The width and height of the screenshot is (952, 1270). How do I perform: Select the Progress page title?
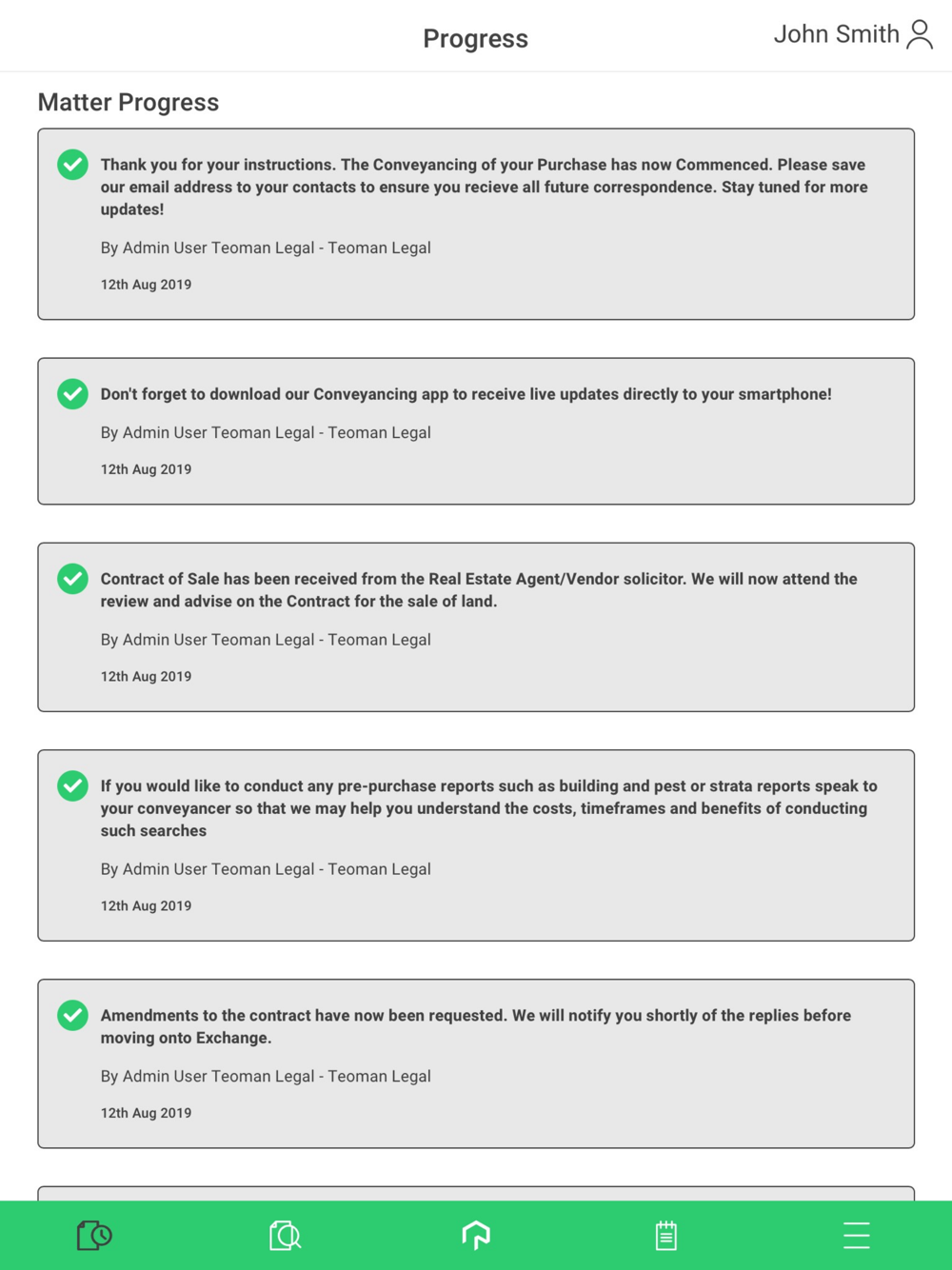(x=475, y=39)
